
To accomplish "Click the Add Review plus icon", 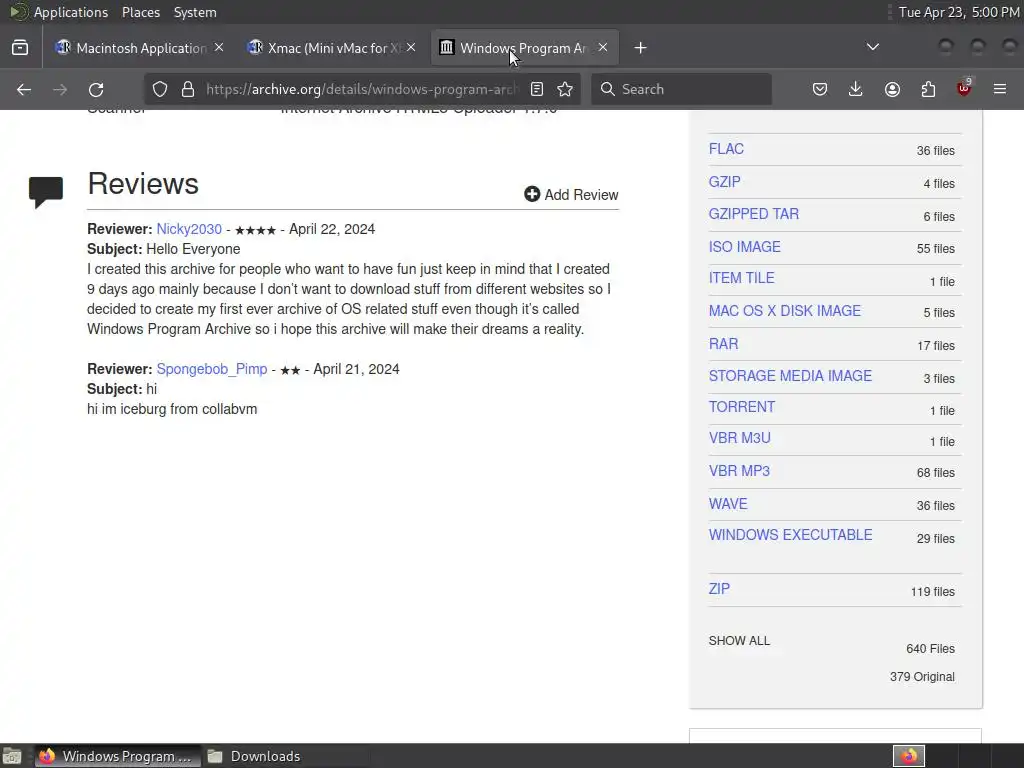I will point(532,194).
